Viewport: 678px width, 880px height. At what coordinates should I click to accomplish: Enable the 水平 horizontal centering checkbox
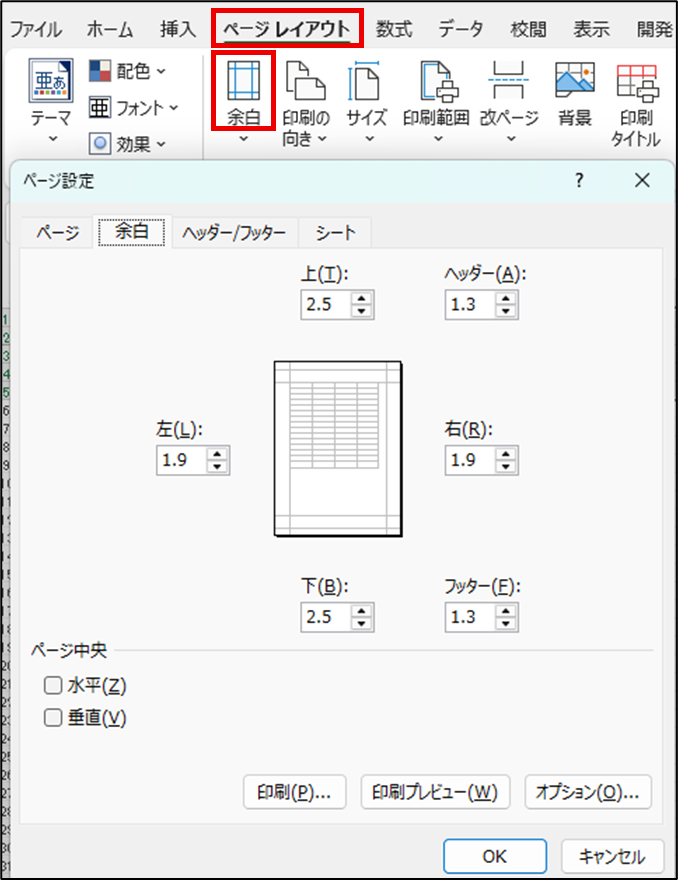click(53, 686)
